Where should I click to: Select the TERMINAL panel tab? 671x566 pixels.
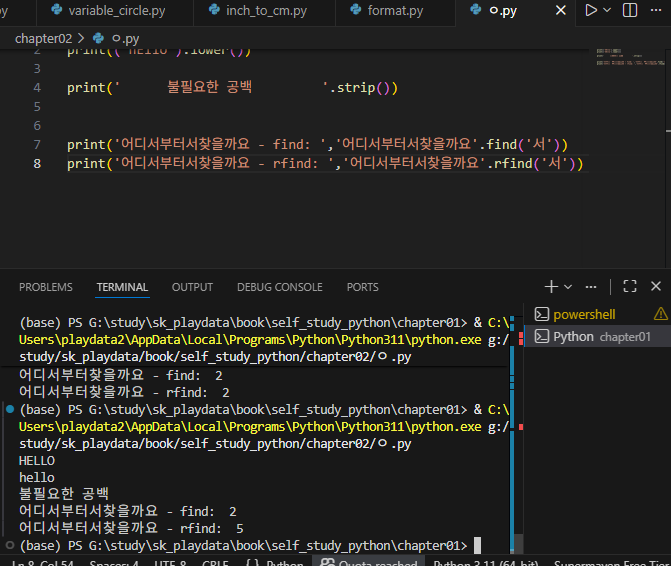point(122,287)
